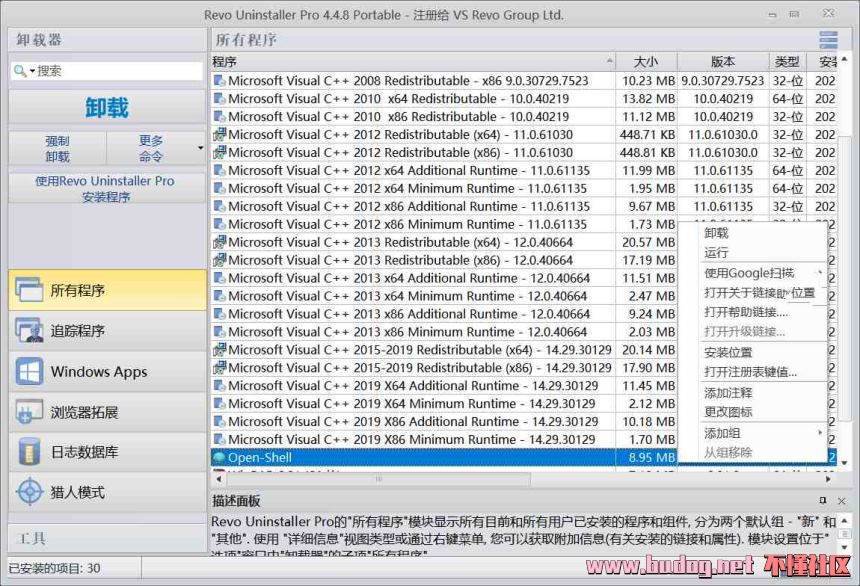Click program list vertical scroll down arrow

tap(845, 463)
